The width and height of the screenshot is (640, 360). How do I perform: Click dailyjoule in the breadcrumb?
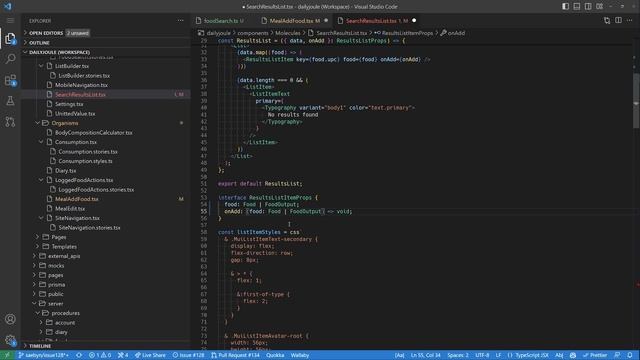click(218, 33)
